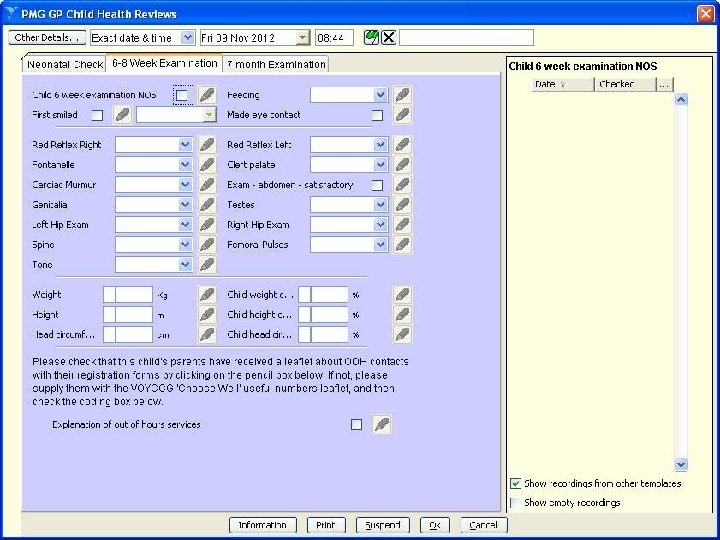Click the ellipsis column chooser beside Checker
Viewport: 720px width, 540px height.
[x=664, y=84]
